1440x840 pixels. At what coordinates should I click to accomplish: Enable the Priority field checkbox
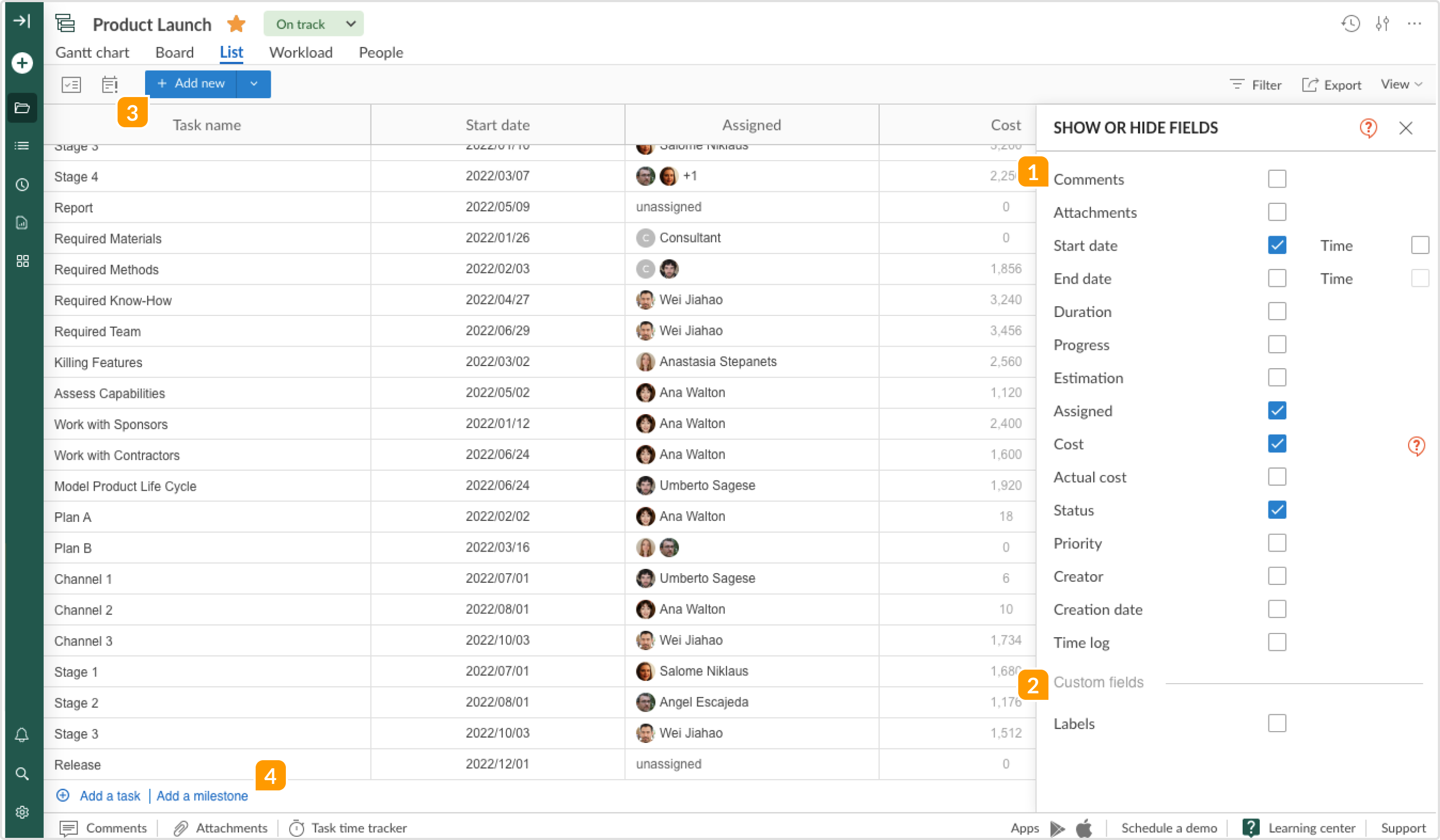click(1277, 543)
